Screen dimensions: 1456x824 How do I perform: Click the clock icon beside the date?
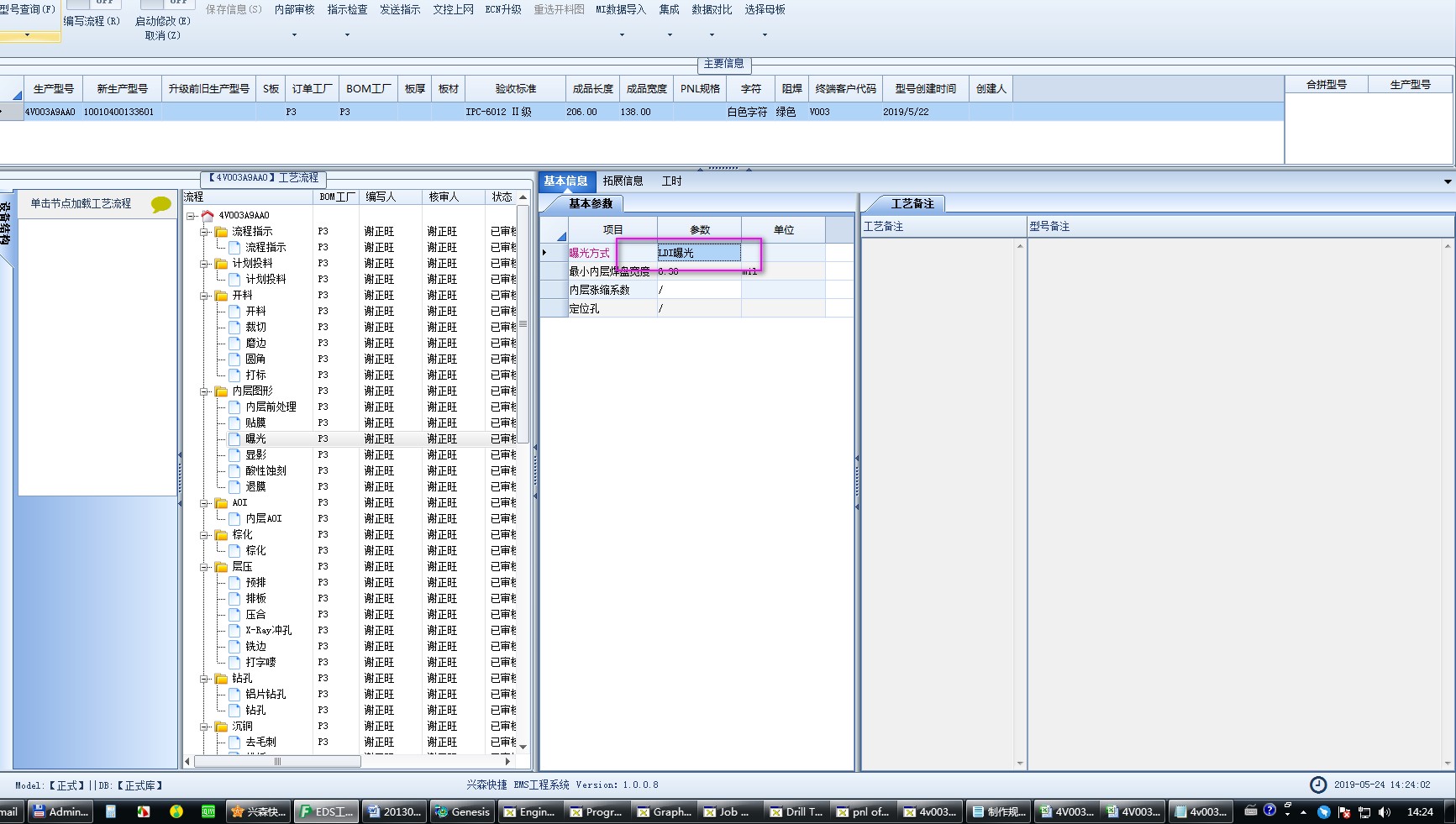(1318, 785)
